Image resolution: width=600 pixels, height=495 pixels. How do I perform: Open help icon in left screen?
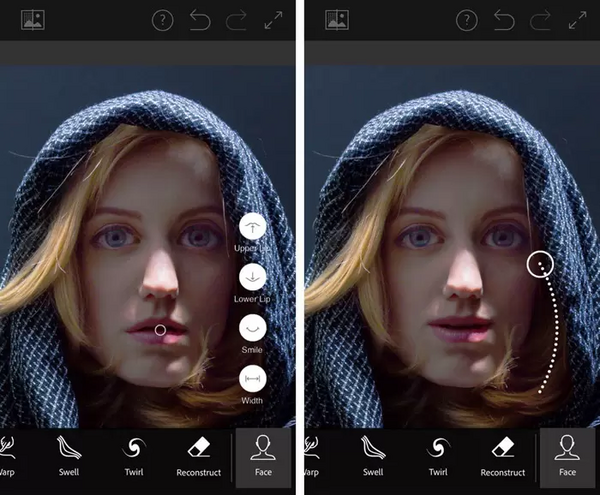tap(163, 20)
